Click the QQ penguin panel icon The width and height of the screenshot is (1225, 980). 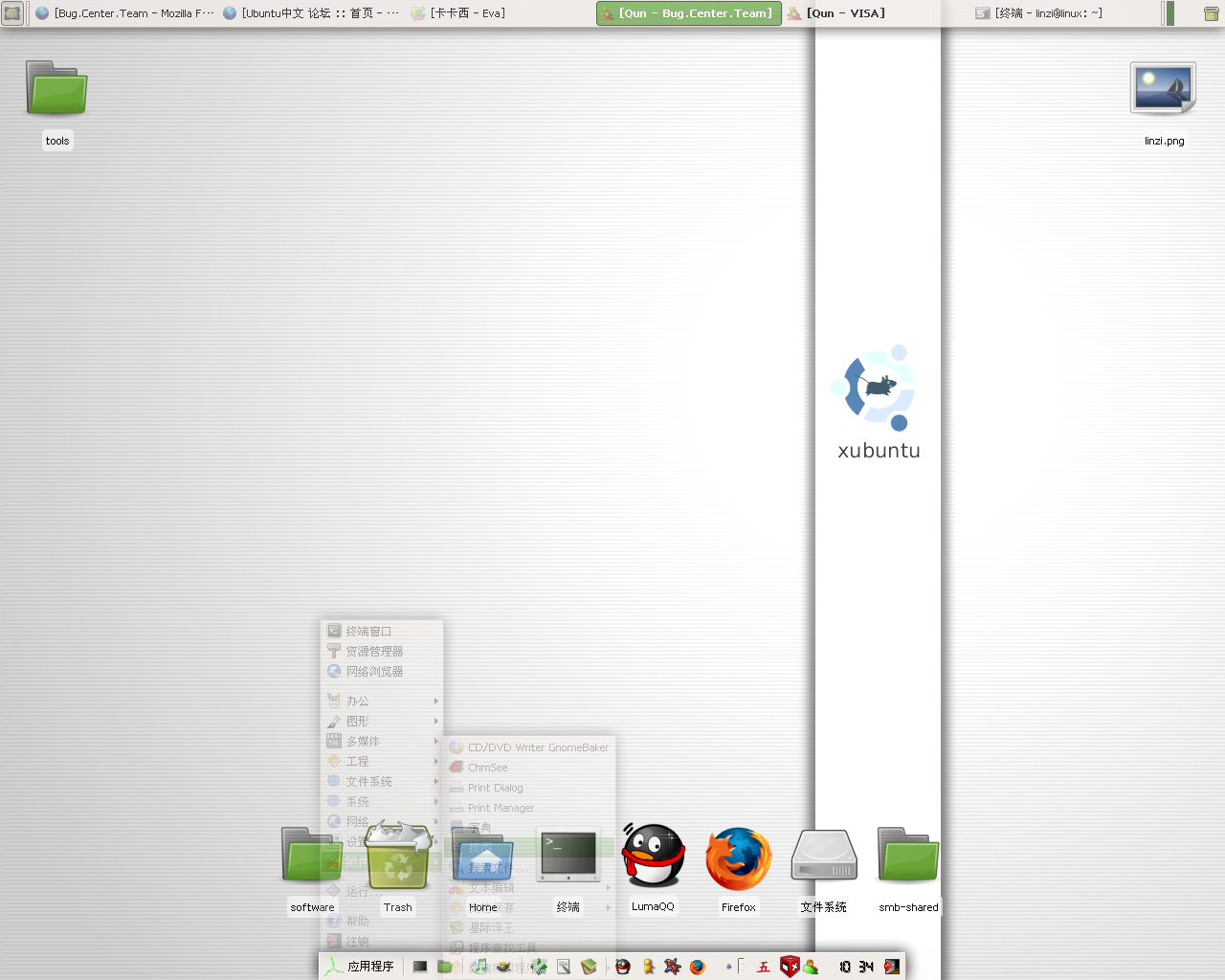(623, 967)
